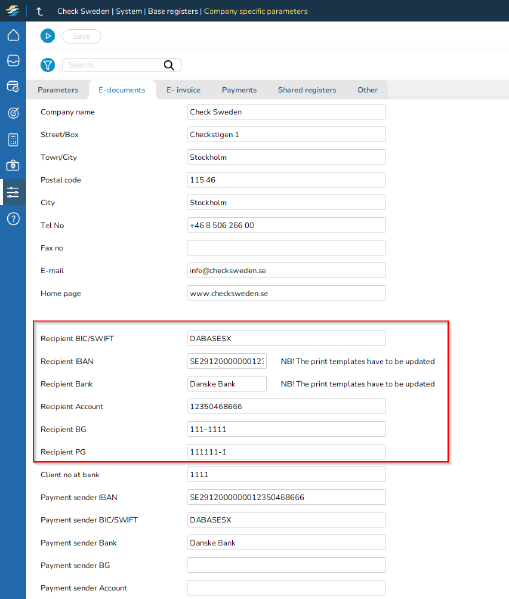Edit the City field
Image resolution: width=509 pixels, height=599 pixels.
coord(286,202)
